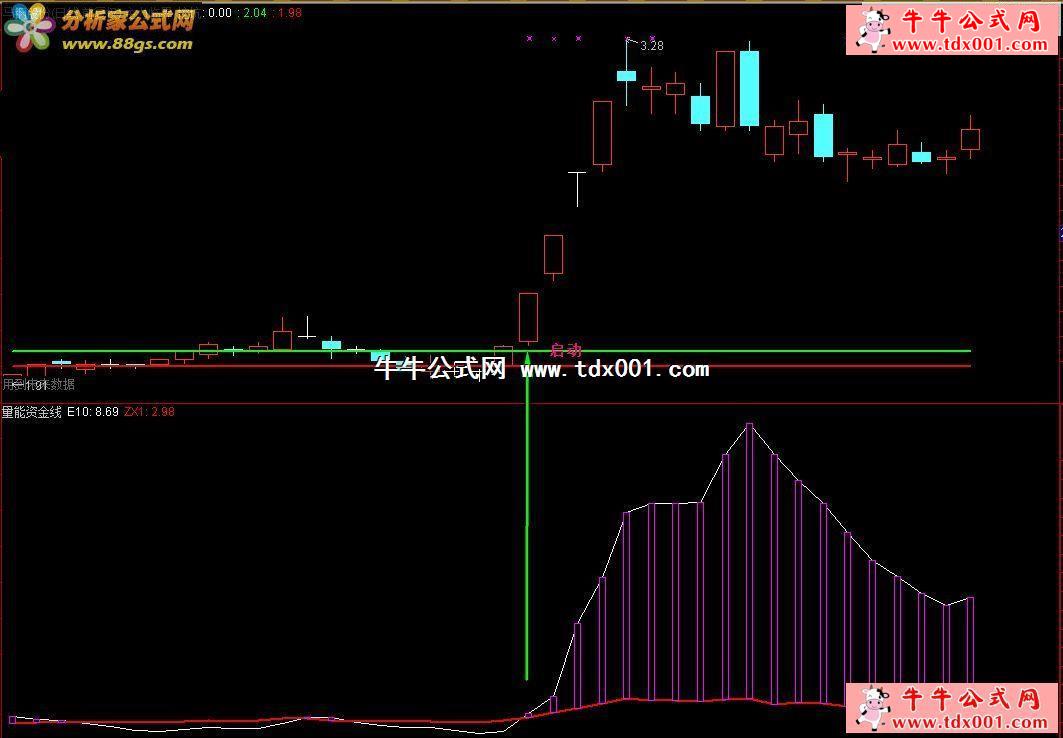This screenshot has width=1063, height=738.
Task: Click the pink 启动 signal marker
Action: click(566, 350)
